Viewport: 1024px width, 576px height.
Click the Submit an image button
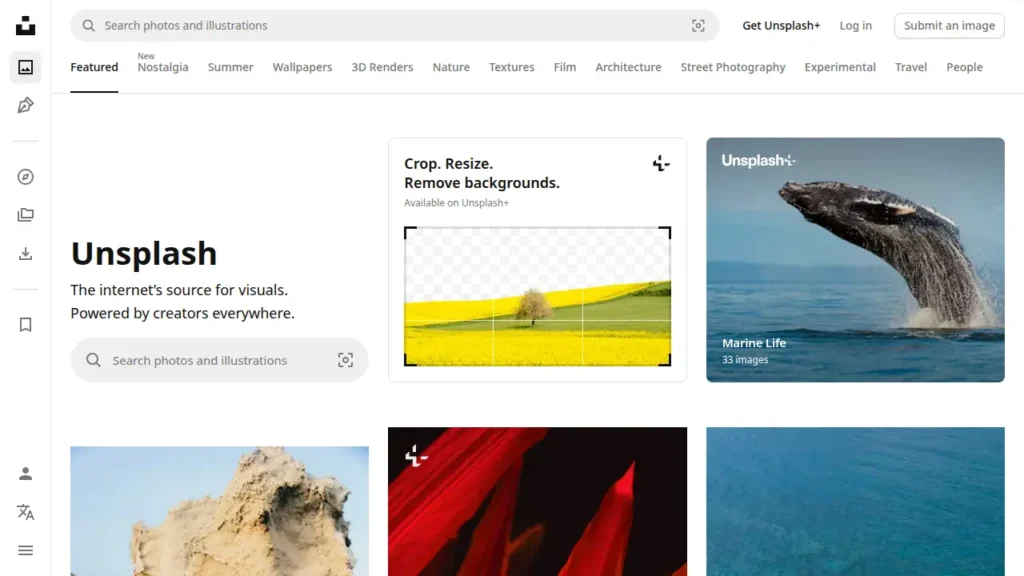[949, 25]
